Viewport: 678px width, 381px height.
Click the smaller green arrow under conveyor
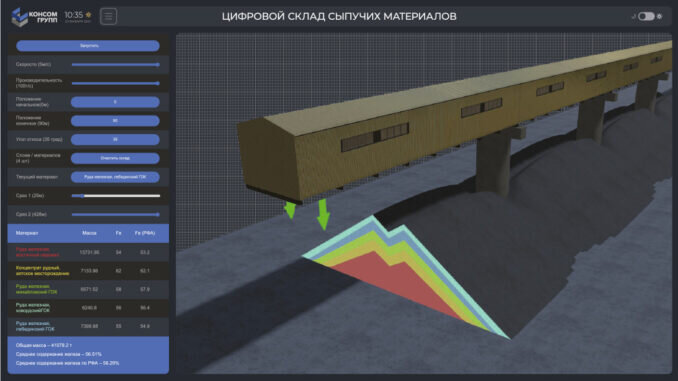290,210
